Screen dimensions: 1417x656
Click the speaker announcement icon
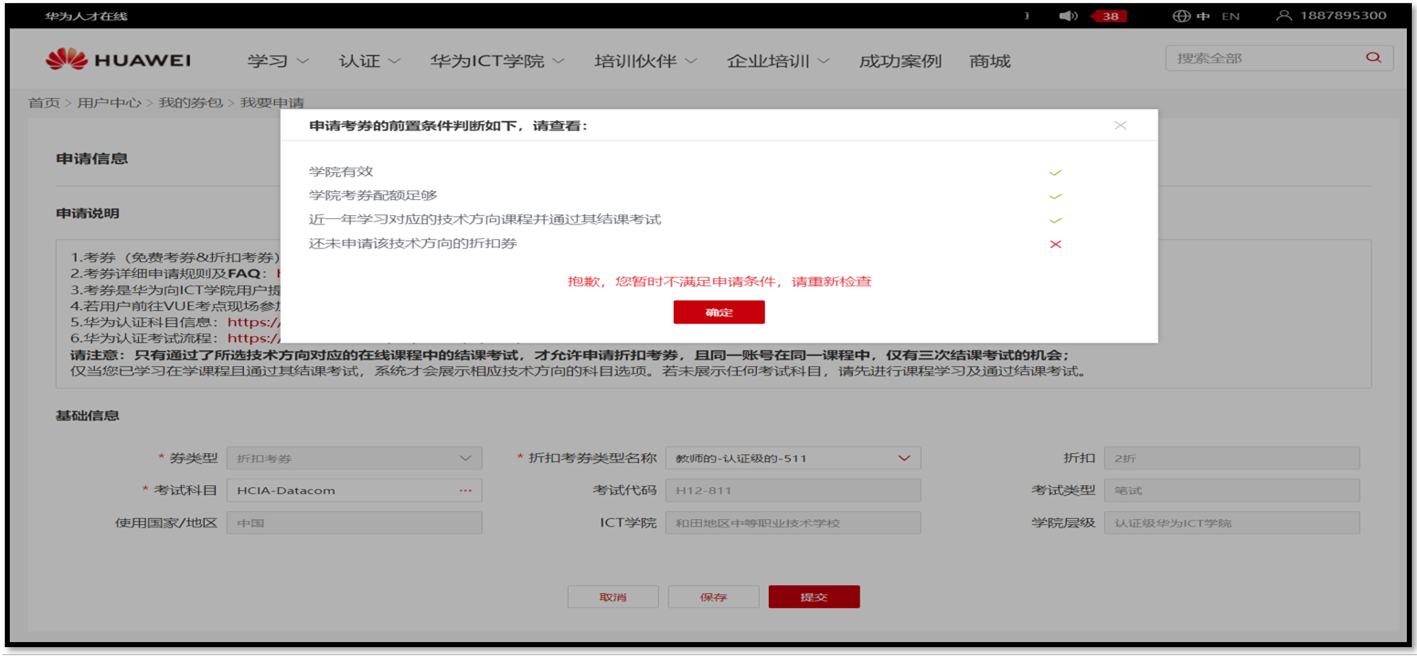(1068, 16)
